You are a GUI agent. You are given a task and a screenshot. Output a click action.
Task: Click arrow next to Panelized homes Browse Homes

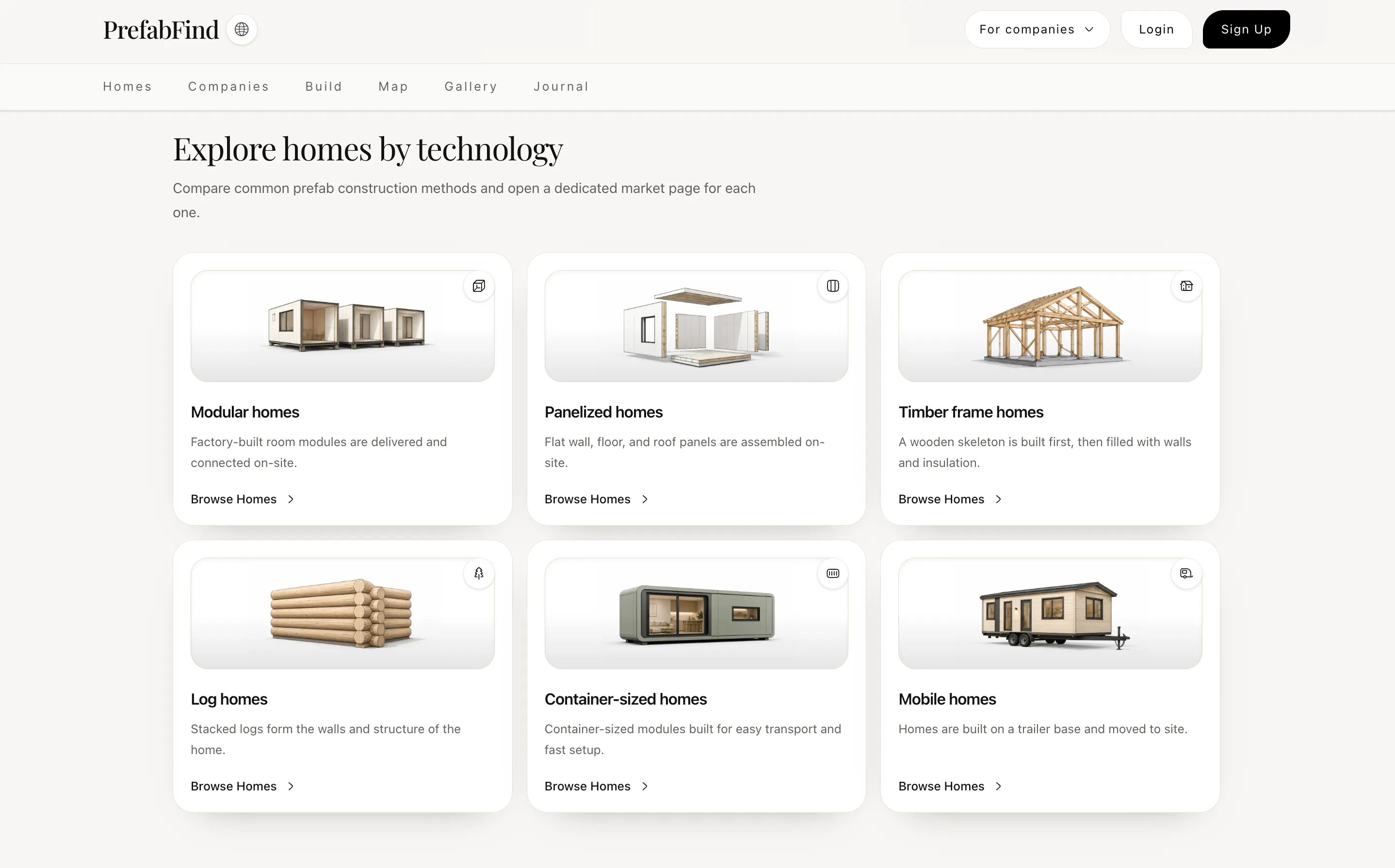point(645,499)
